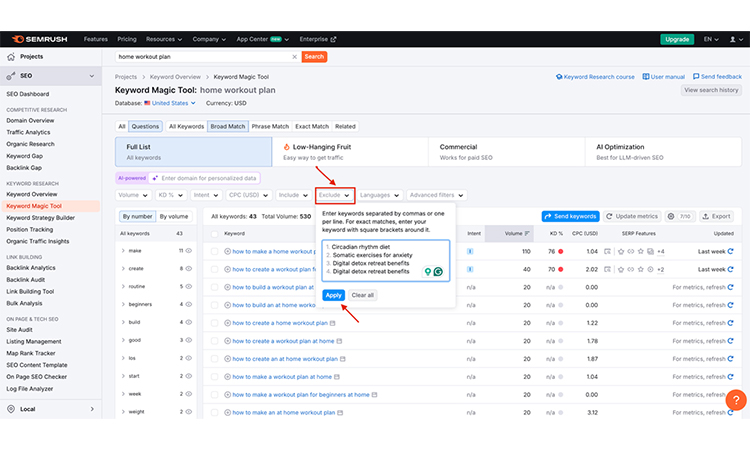Toggle eye icon for 'routine' keyword group
750x450 pixels.
[189, 286]
